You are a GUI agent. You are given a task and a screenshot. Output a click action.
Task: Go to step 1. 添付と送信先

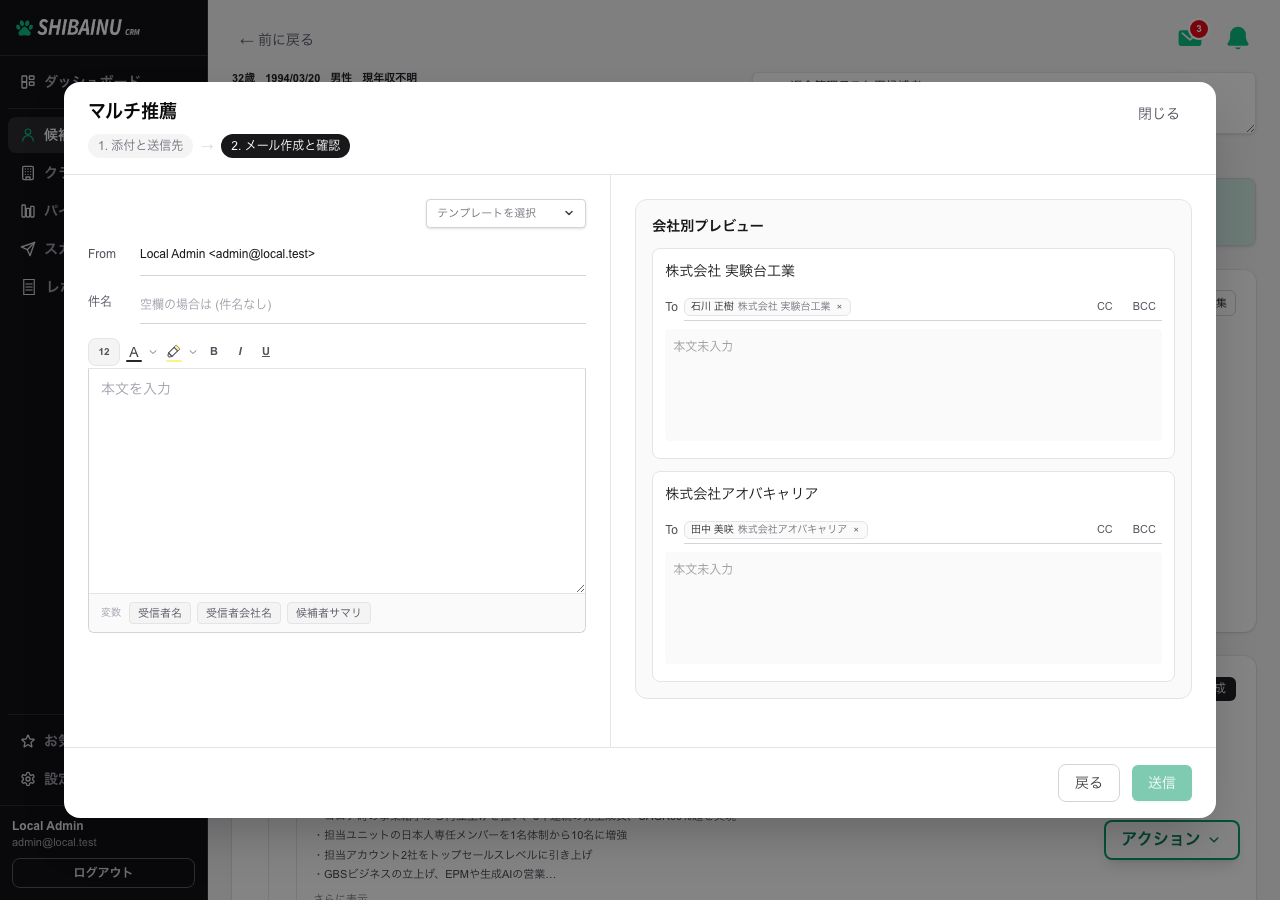(141, 146)
